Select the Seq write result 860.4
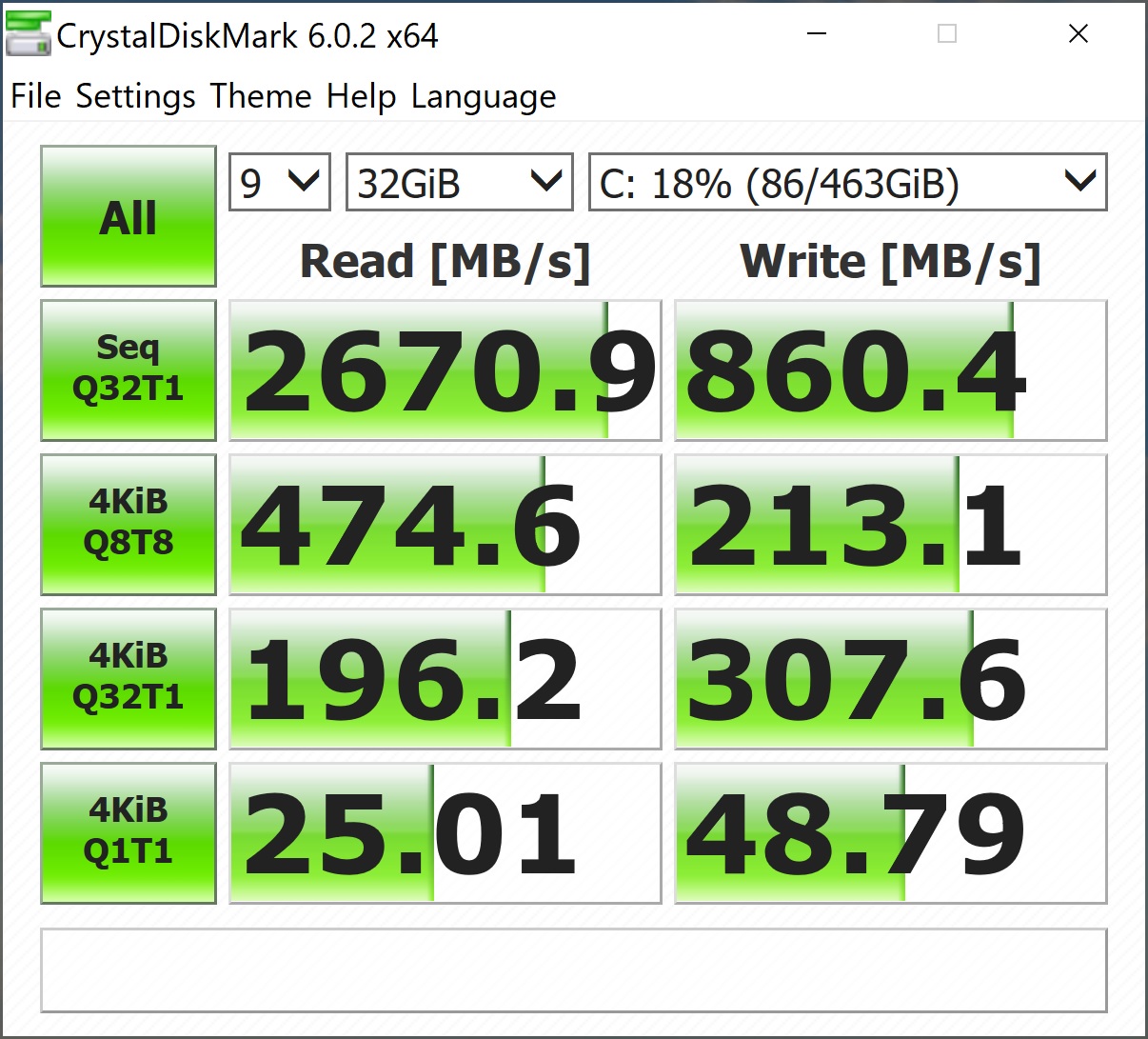Image resolution: width=1148 pixels, height=1039 pixels. (x=891, y=370)
